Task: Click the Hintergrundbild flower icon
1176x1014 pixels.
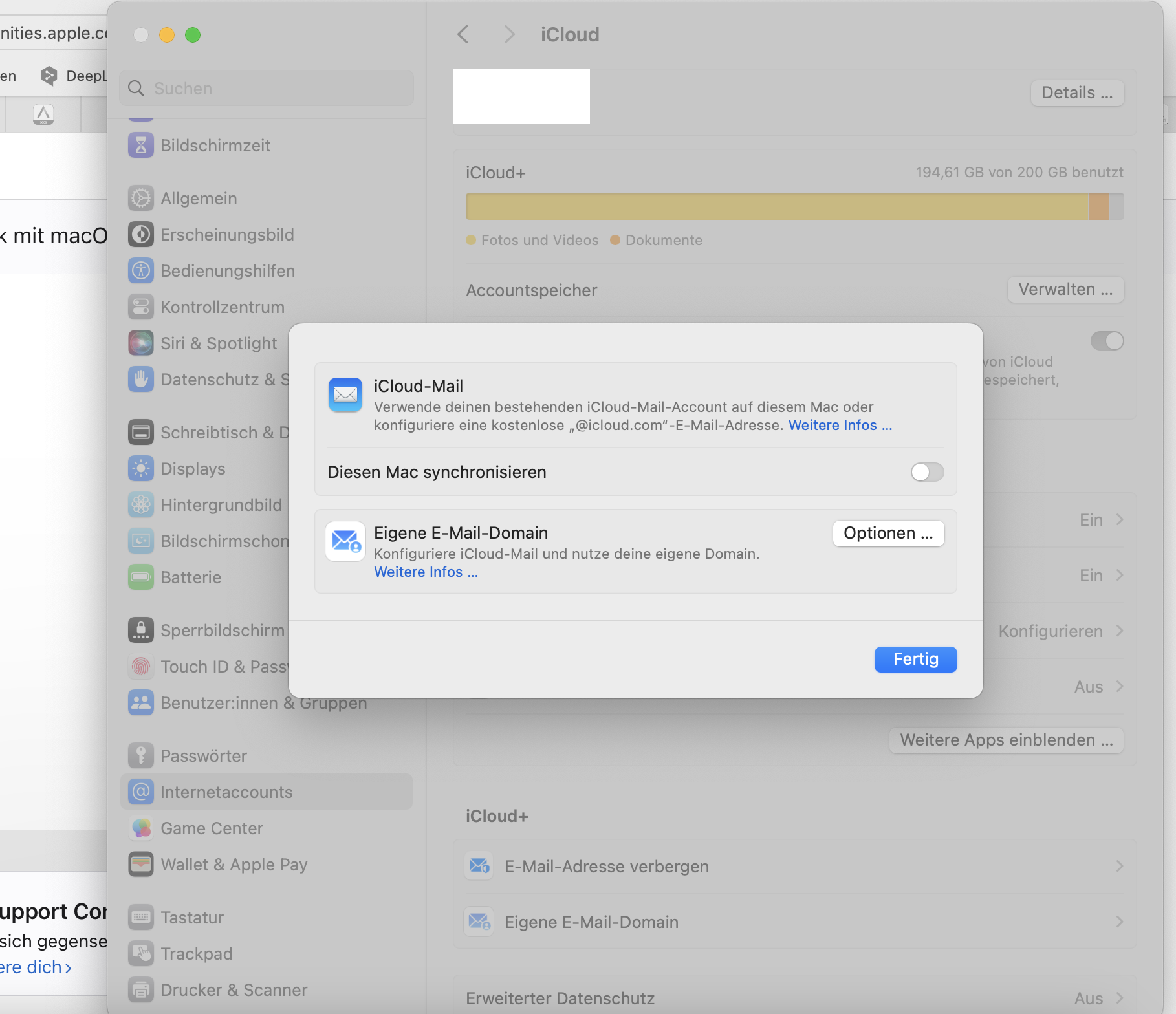Action: 141,505
